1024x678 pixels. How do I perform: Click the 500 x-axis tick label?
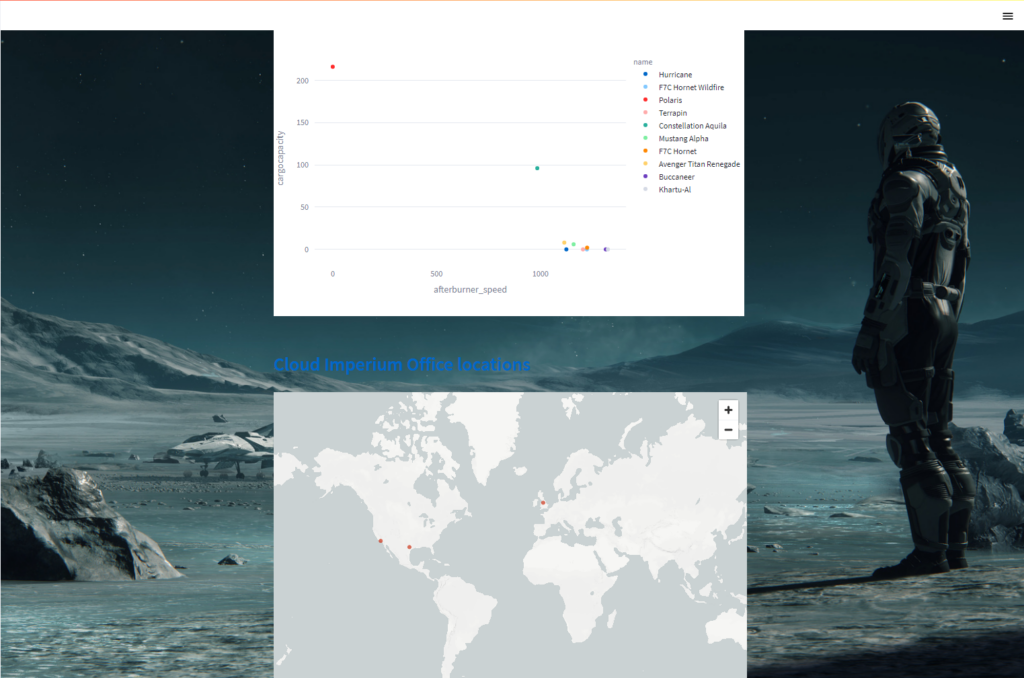point(436,274)
